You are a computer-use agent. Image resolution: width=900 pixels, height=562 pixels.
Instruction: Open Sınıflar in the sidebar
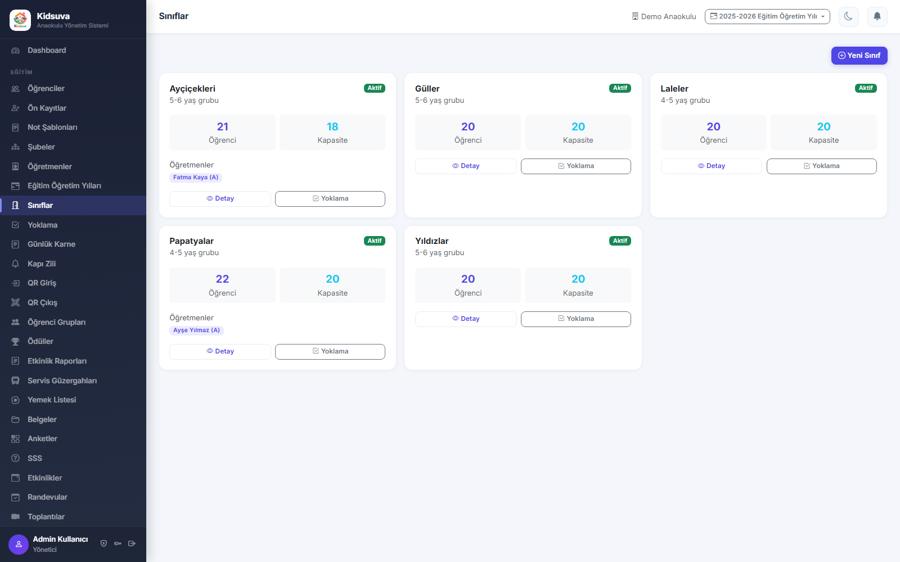click(x=73, y=206)
